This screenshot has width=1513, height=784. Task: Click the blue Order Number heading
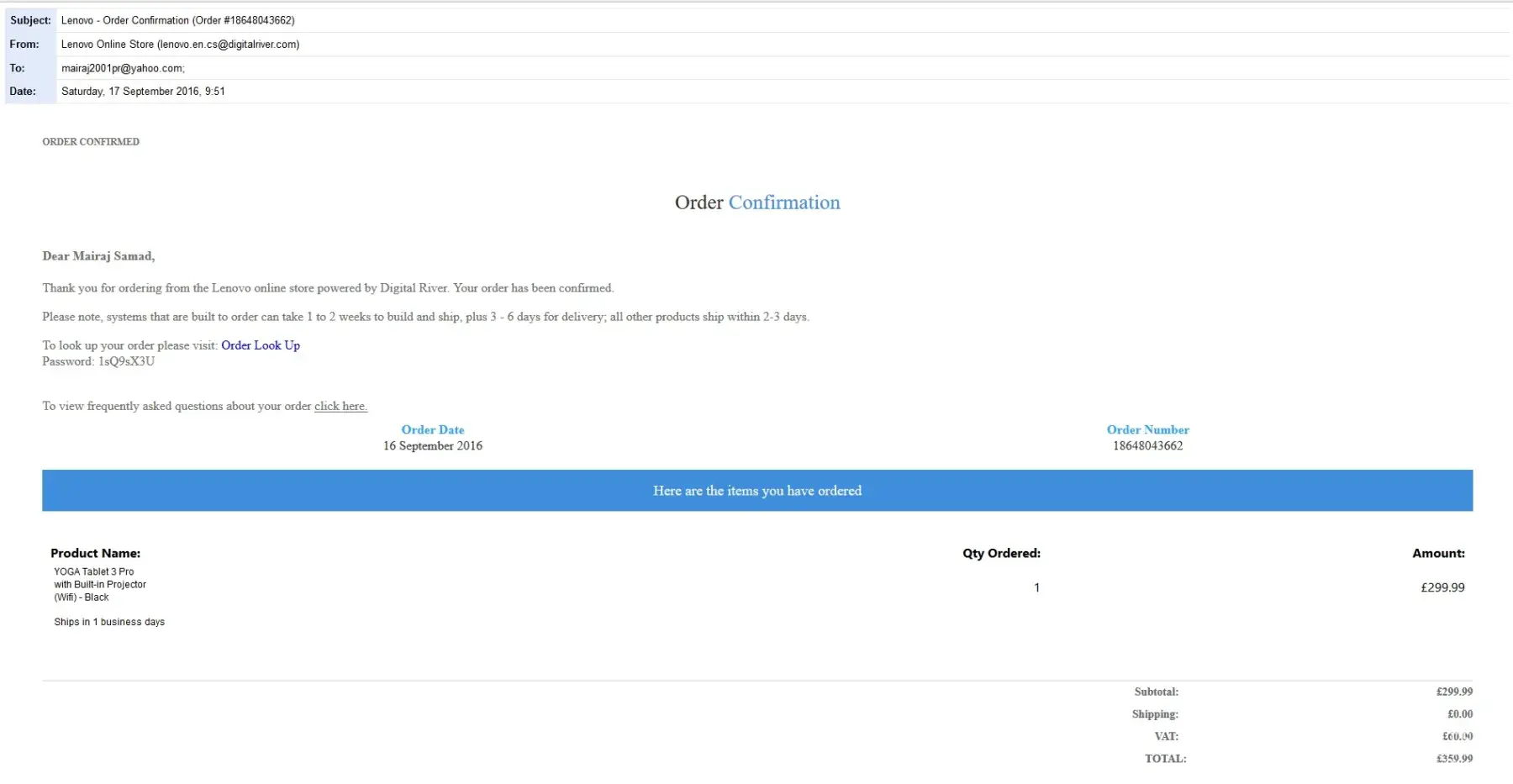1147,430
